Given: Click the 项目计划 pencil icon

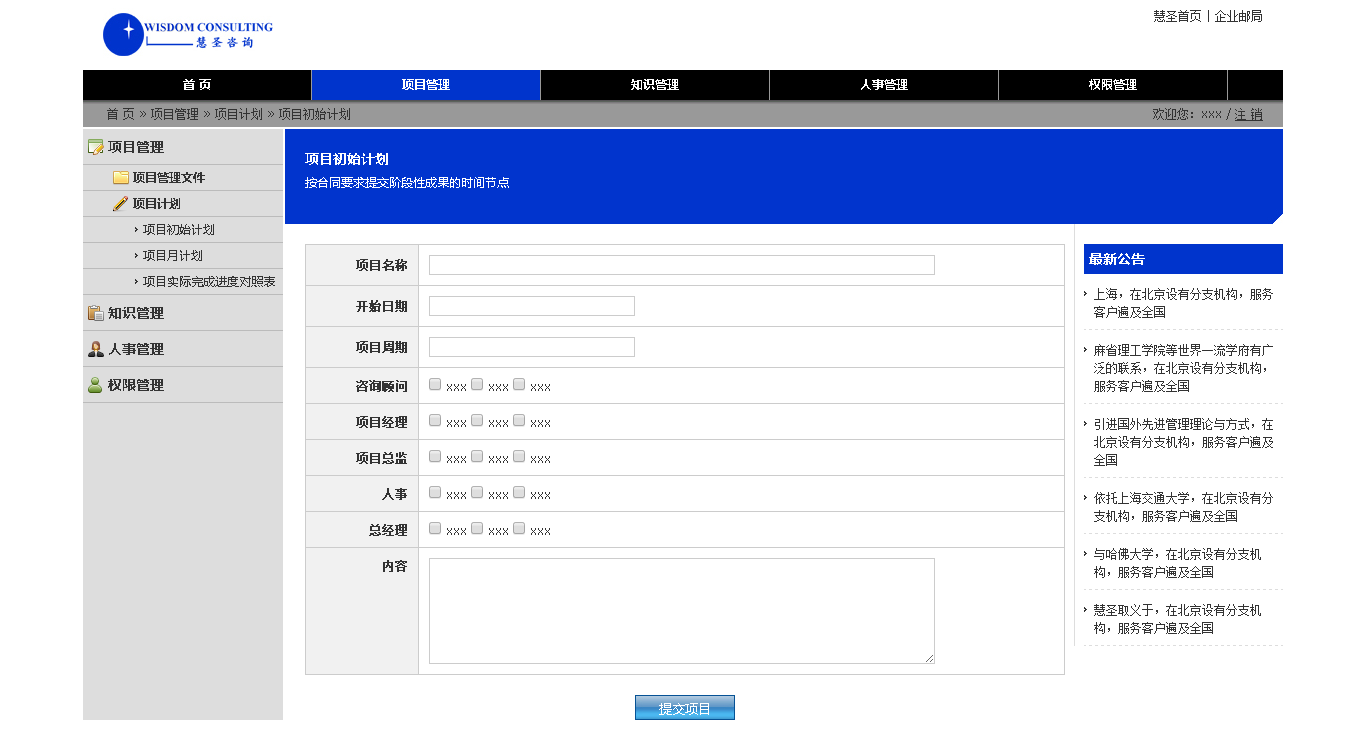Looking at the screenshot, I should coord(121,204).
